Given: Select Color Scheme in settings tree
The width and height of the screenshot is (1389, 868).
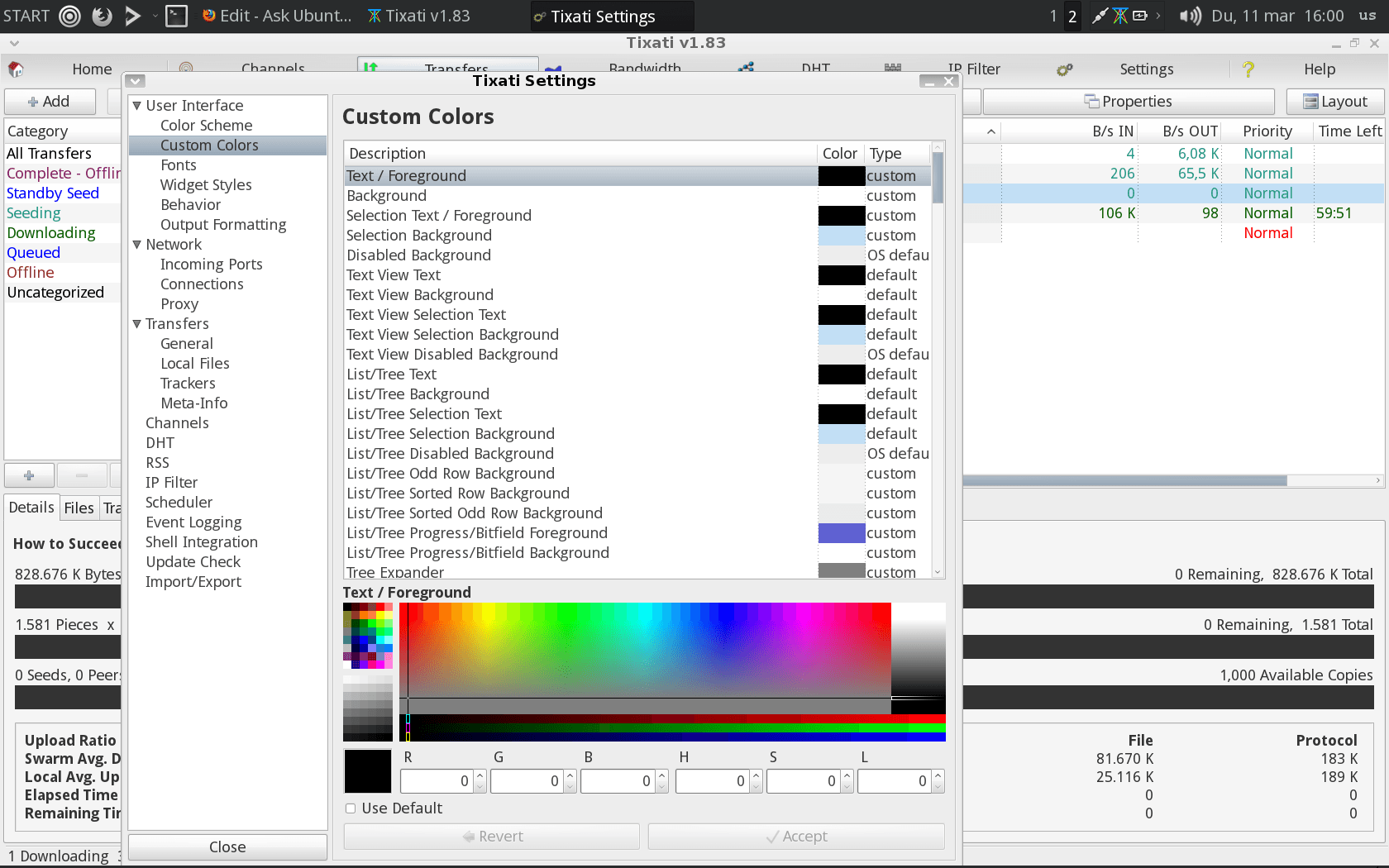Looking at the screenshot, I should tap(207, 126).
